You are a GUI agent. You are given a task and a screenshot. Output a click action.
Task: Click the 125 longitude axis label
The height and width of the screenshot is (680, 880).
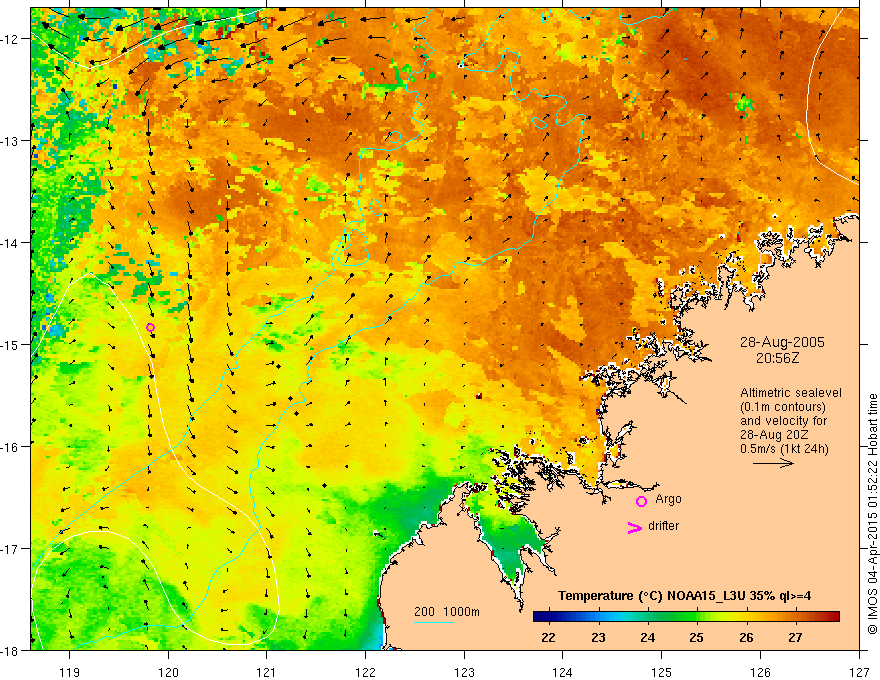pos(662,672)
